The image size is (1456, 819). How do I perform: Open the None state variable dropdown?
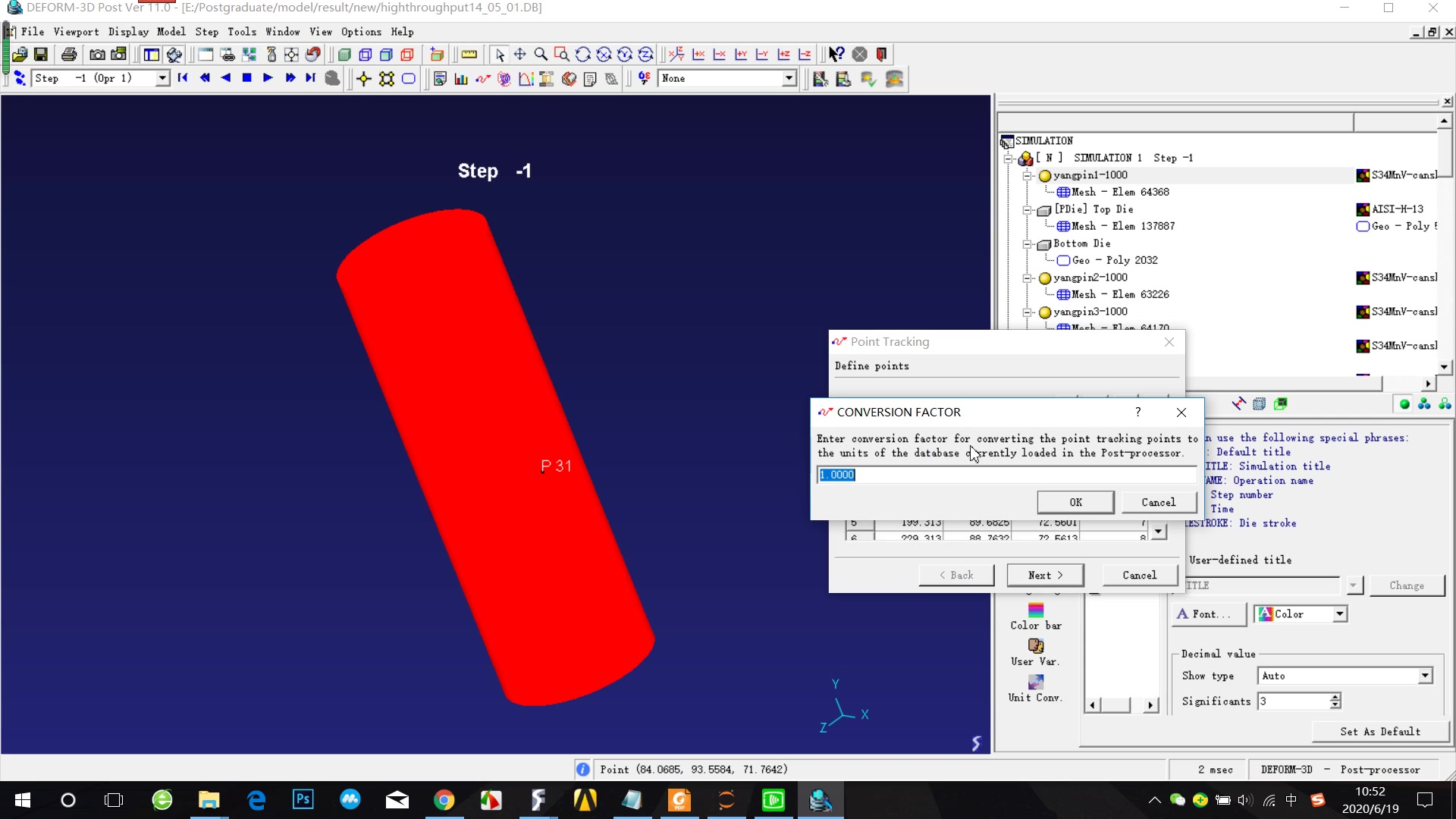click(x=789, y=79)
